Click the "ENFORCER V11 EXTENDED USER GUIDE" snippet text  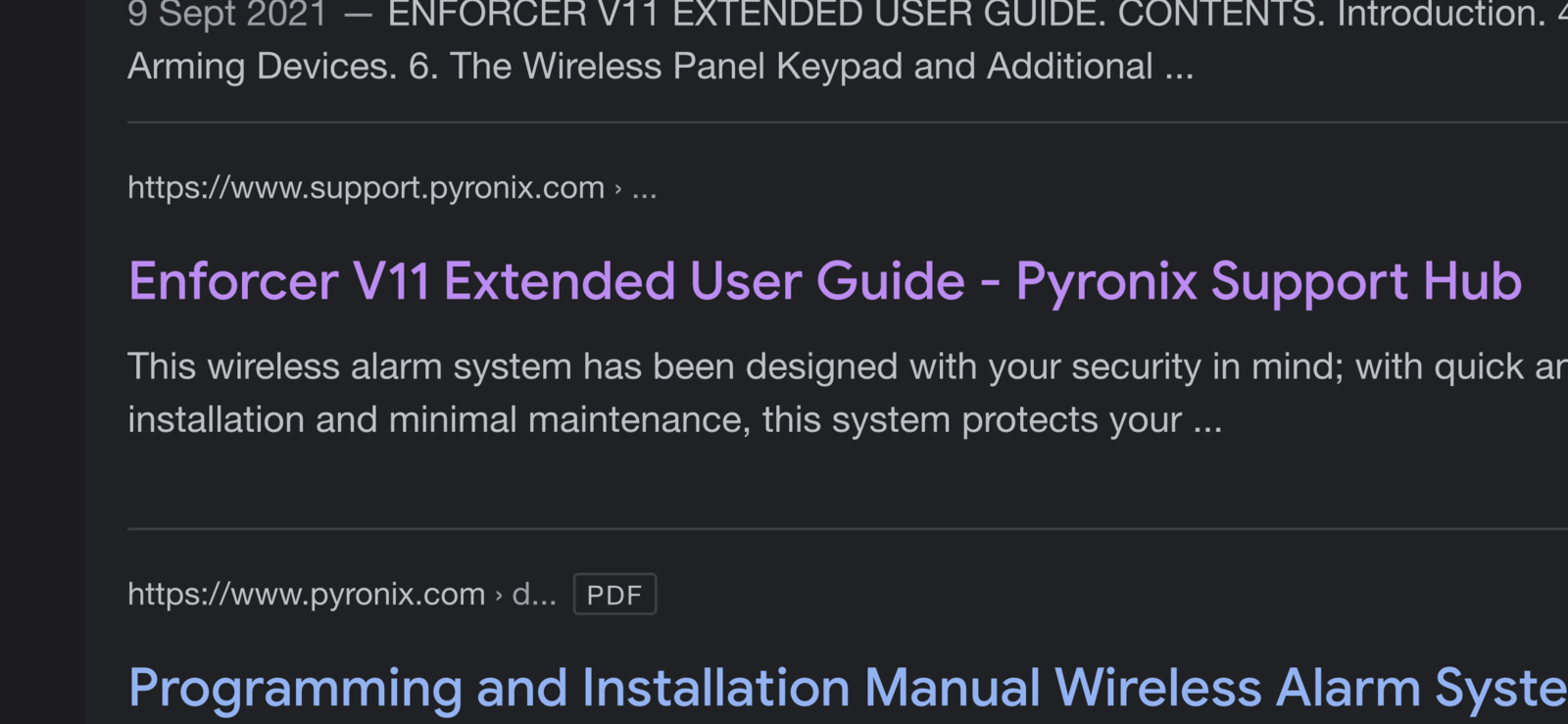[x=745, y=15]
